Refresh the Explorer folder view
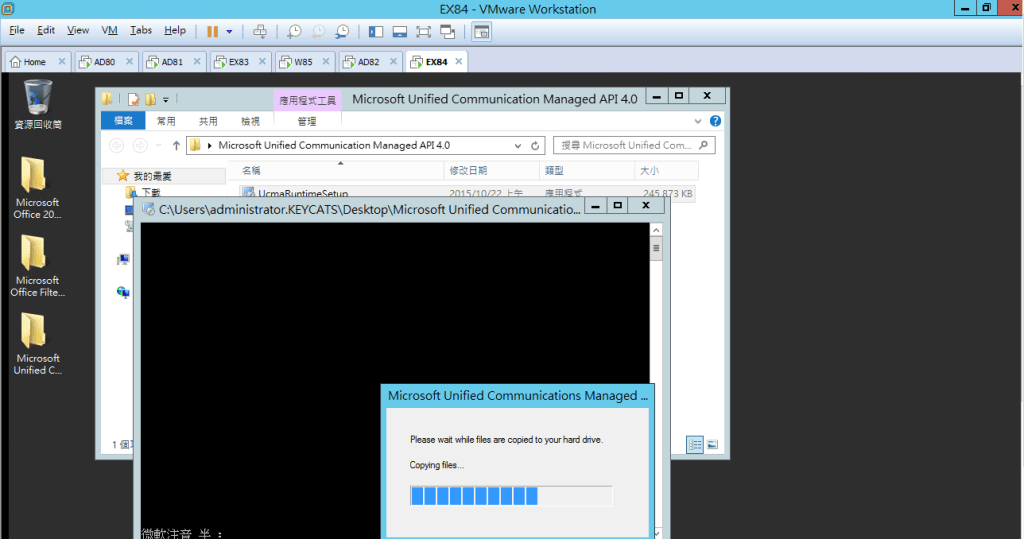1024x539 pixels. pos(536,145)
